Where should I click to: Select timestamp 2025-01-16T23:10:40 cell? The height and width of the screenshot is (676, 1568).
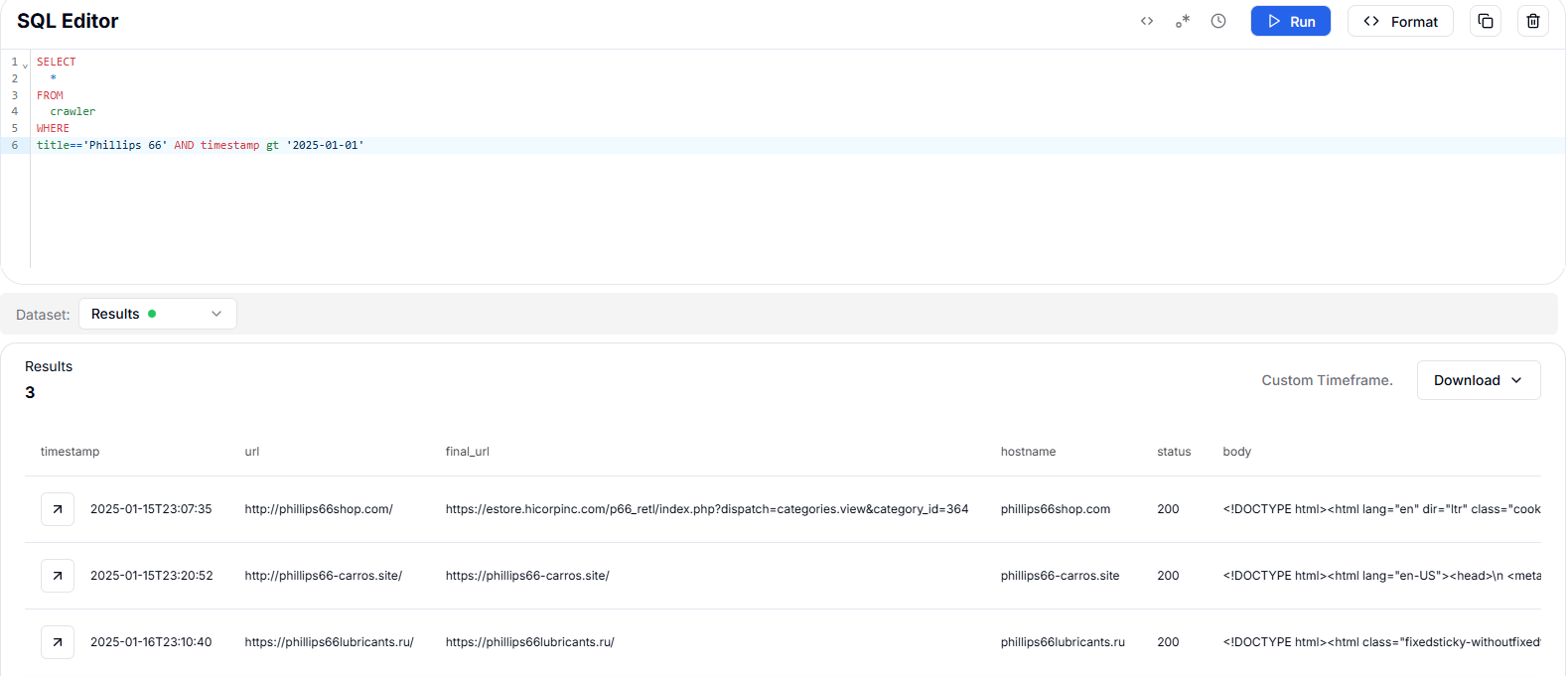coord(151,642)
